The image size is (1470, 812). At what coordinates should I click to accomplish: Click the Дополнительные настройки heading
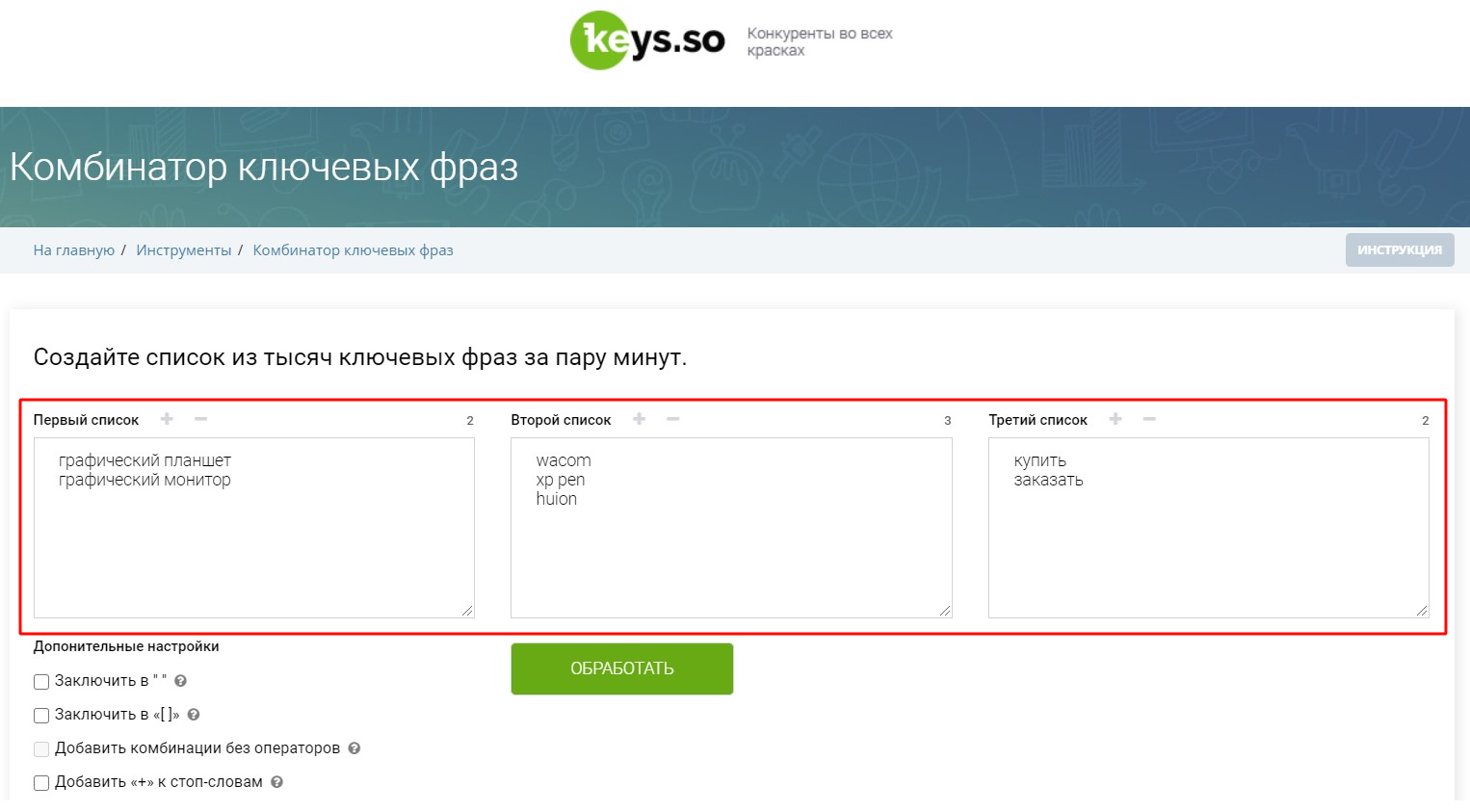coord(126,646)
